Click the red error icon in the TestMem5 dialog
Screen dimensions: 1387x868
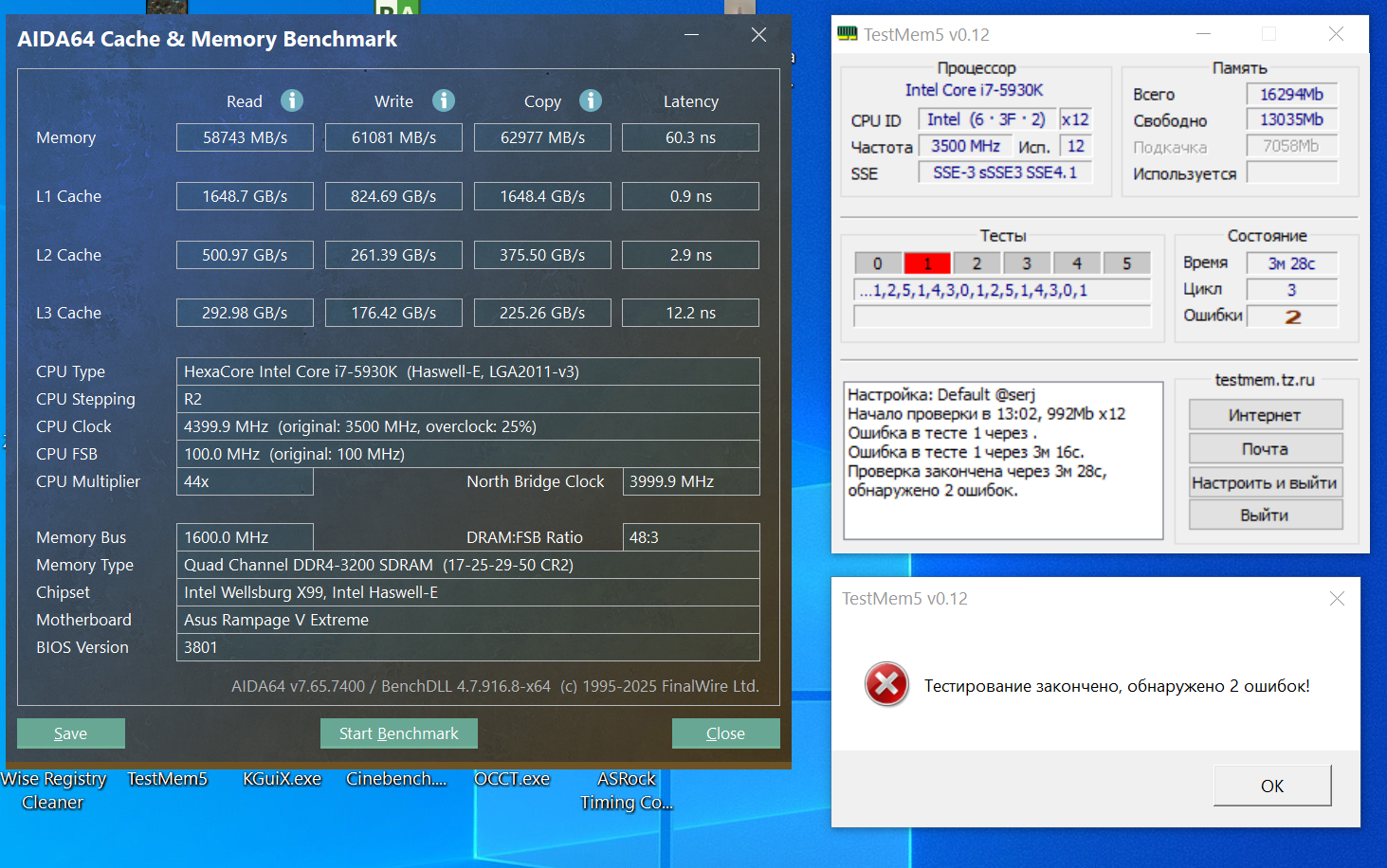886,684
